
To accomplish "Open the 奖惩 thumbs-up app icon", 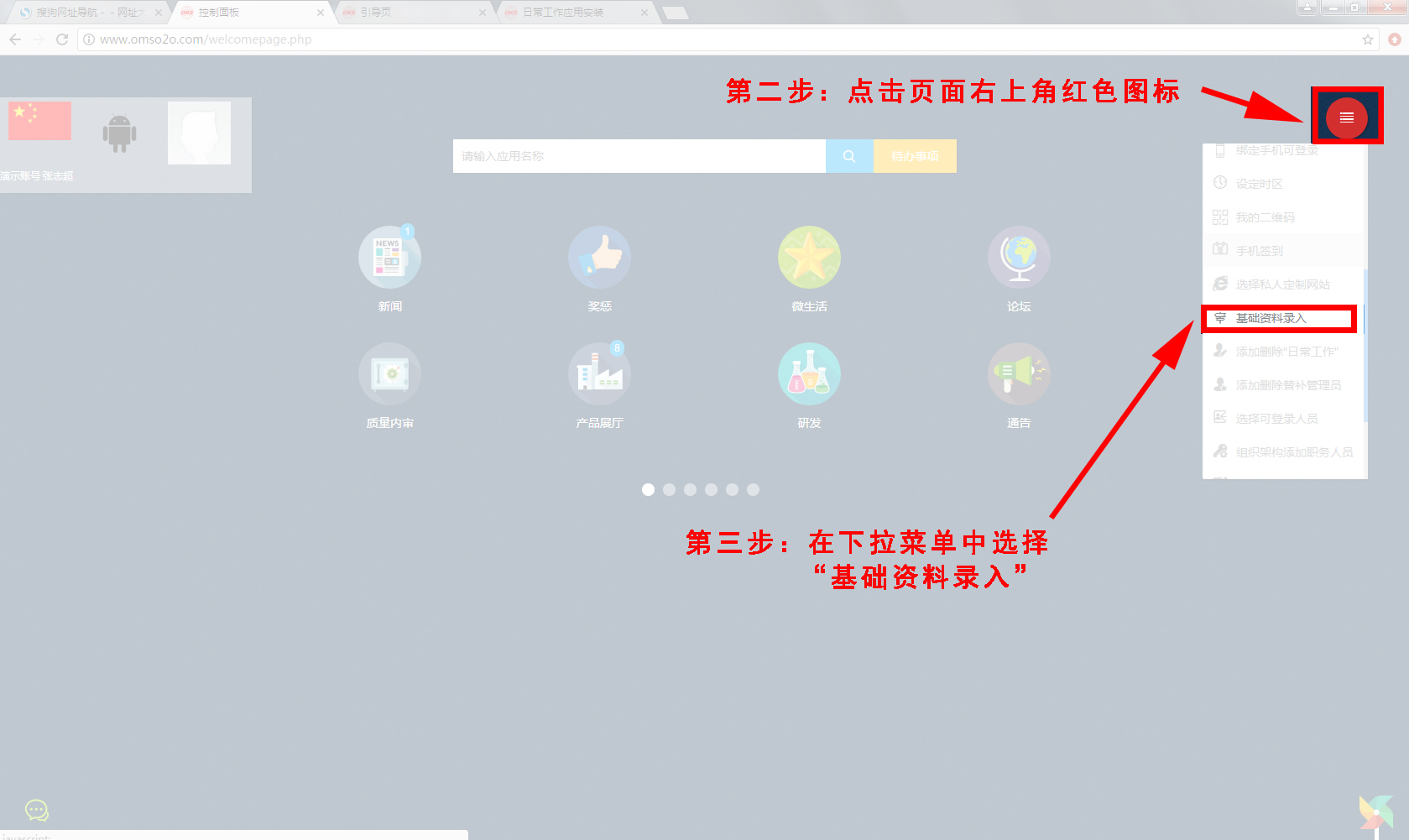I will pyautogui.click(x=599, y=258).
